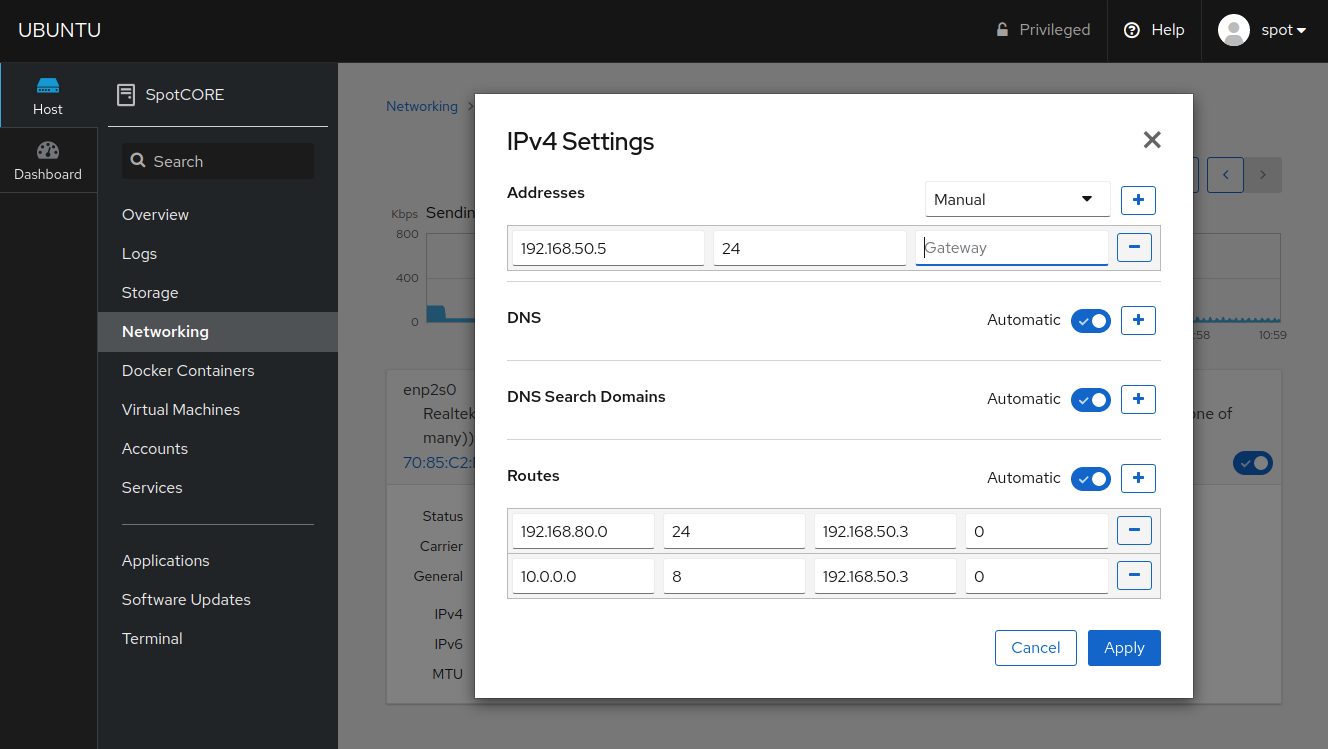1328x749 pixels.
Task: Edit route destination 10.0.0.0
Action: pos(584,577)
